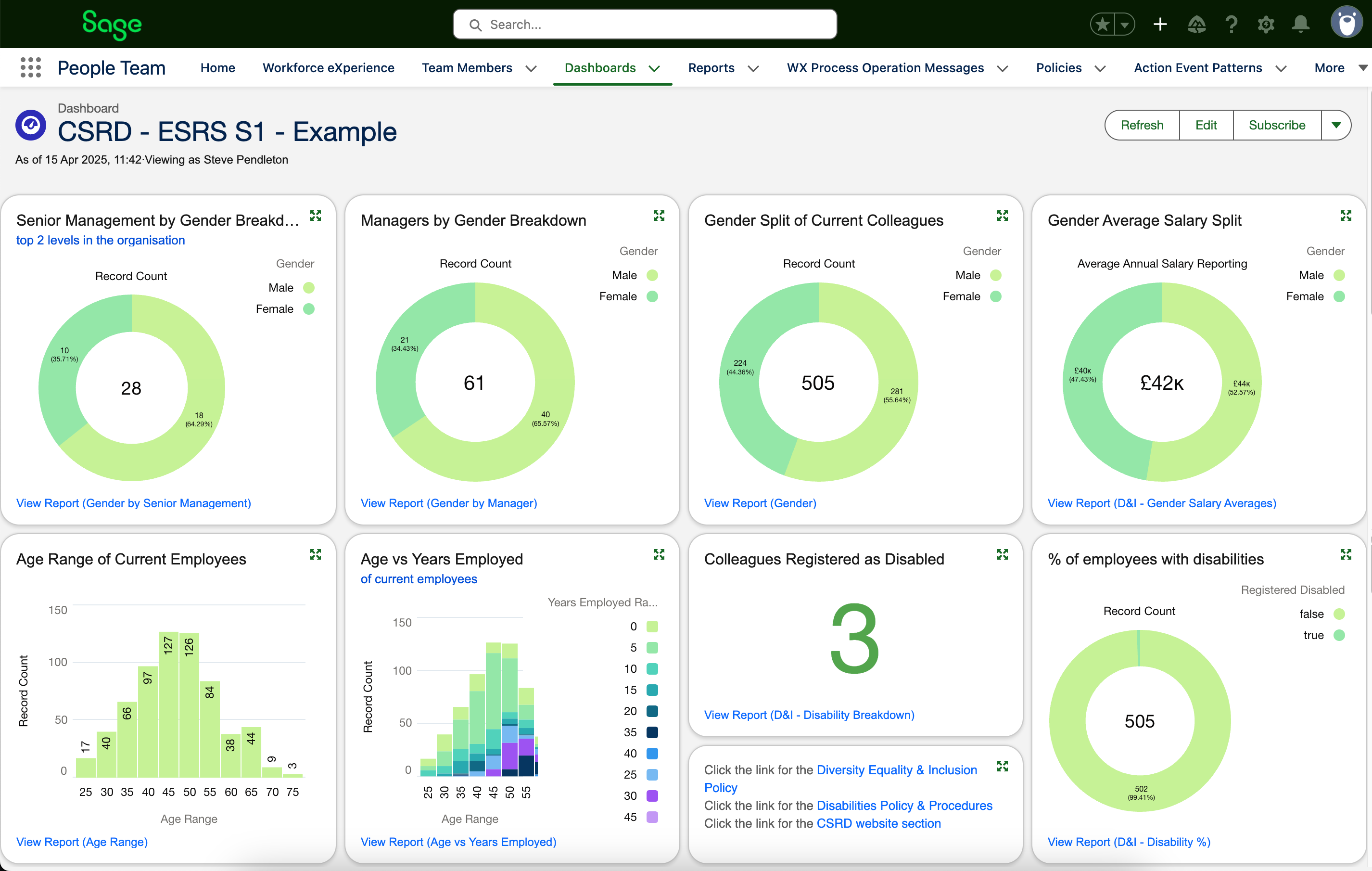This screenshot has width=1372, height=871.
Task: Open the Help question mark icon
Action: (x=1231, y=25)
